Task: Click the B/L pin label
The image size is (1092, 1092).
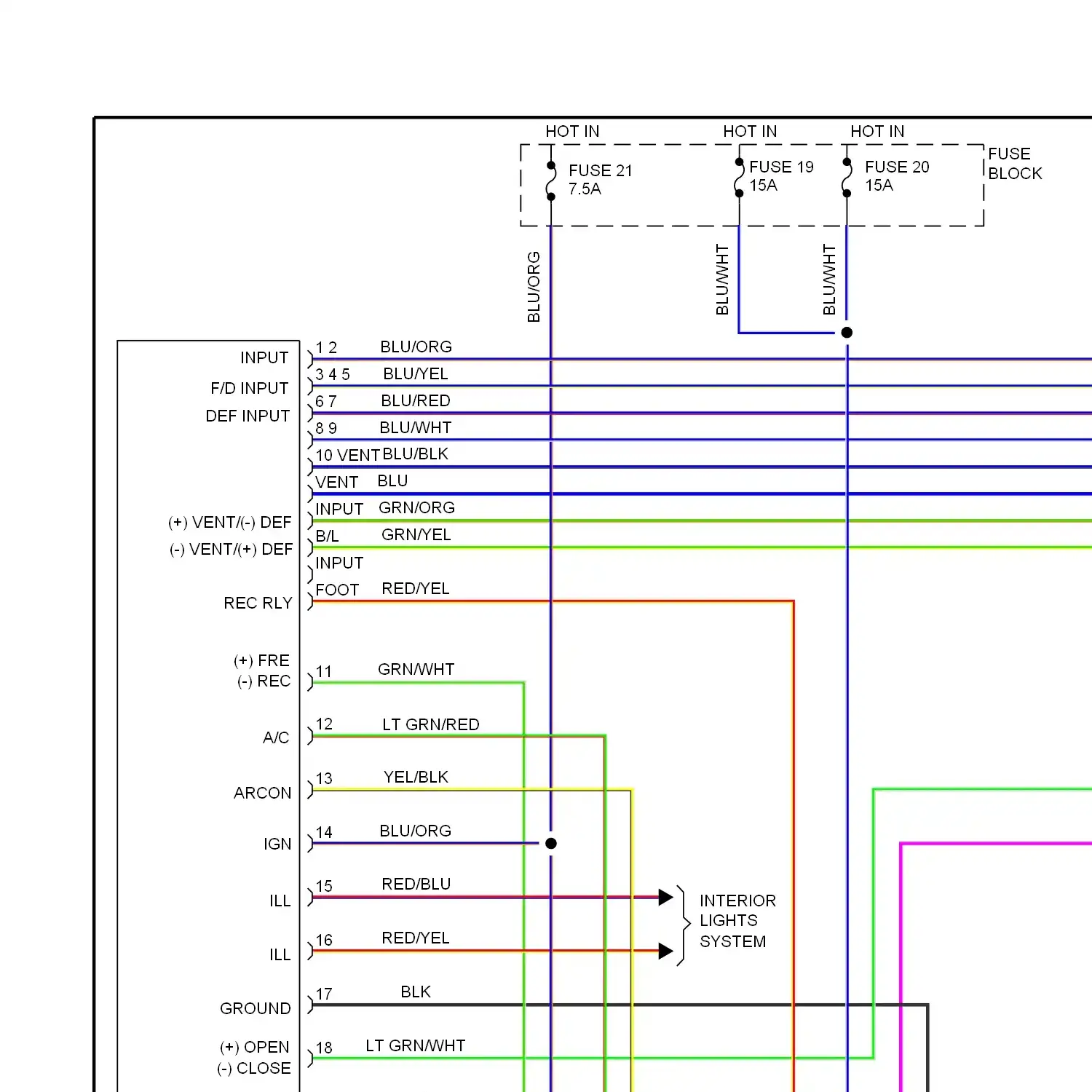Action: 327,536
